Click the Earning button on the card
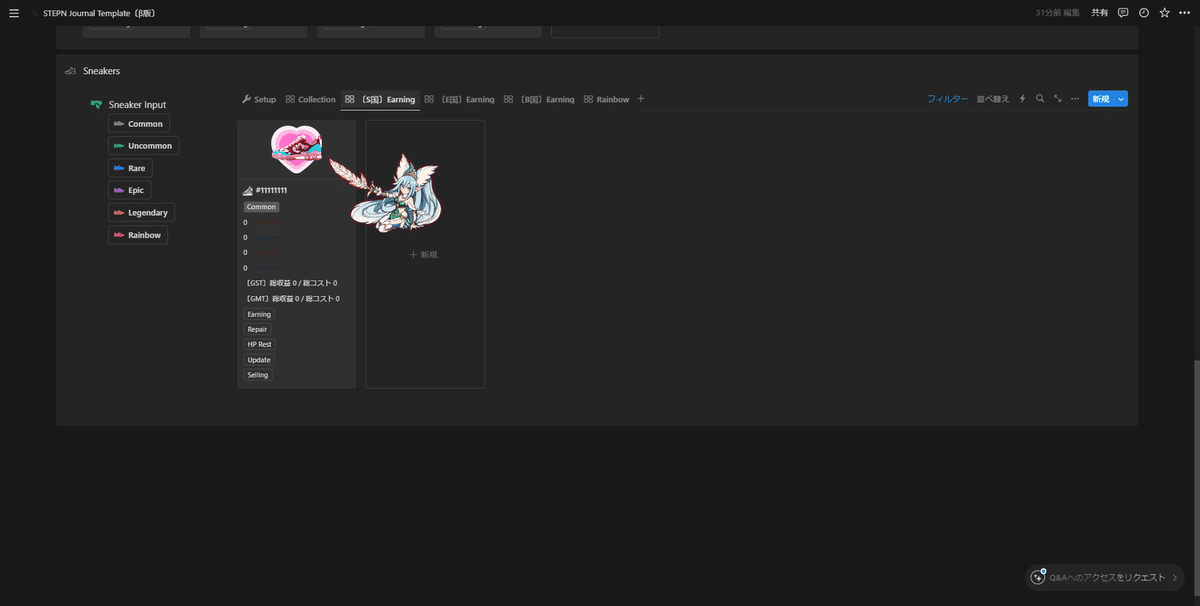This screenshot has width=1200, height=606. pyautogui.click(x=259, y=314)
